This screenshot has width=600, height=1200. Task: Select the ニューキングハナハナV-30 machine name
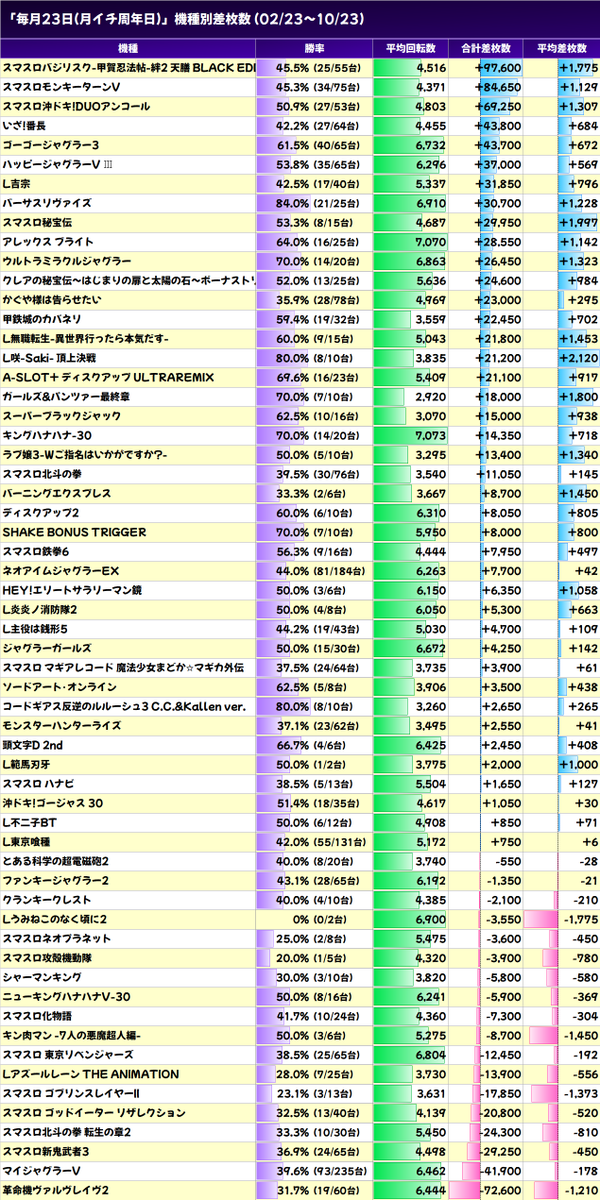click(67, 997)
